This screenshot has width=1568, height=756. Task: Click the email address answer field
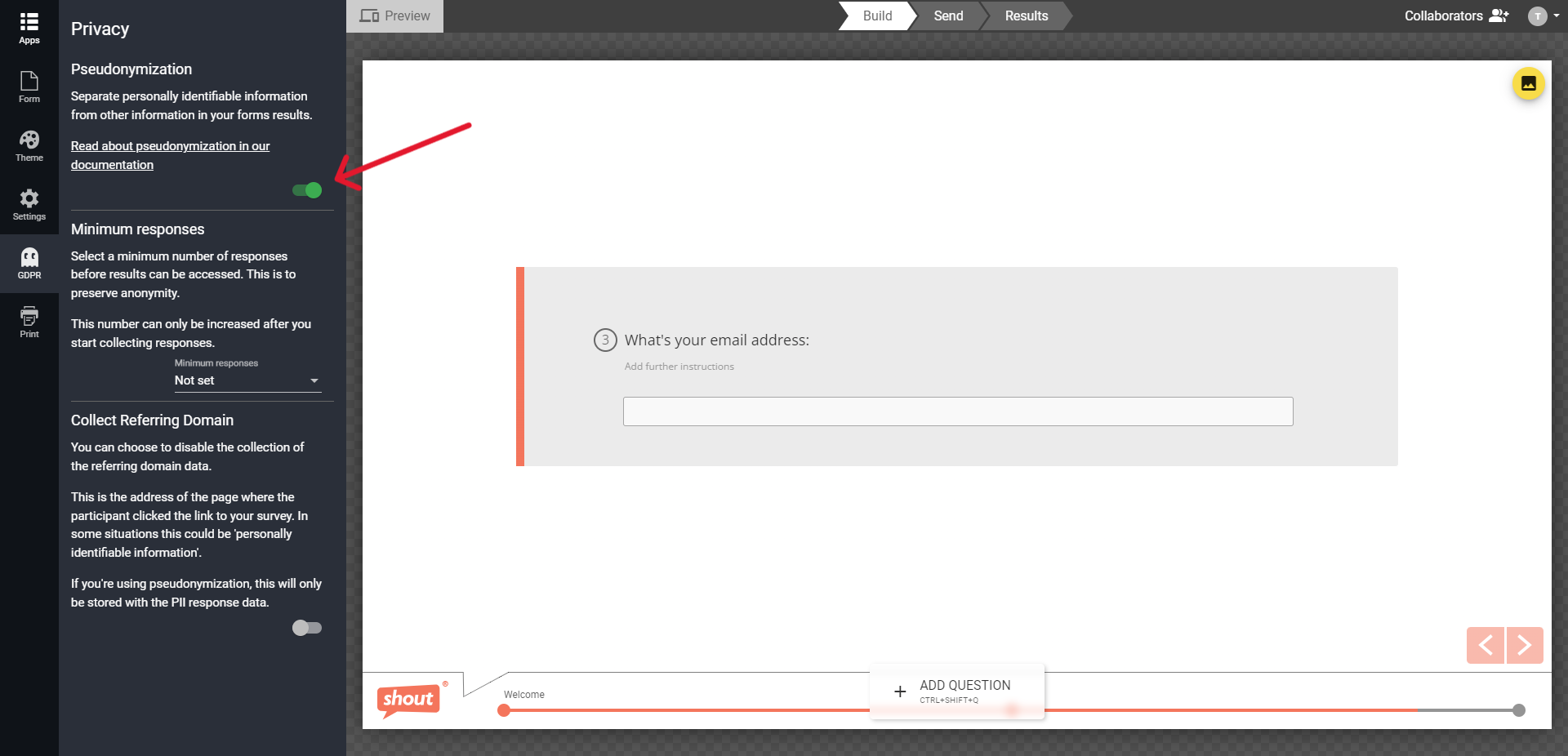point(958,411)
